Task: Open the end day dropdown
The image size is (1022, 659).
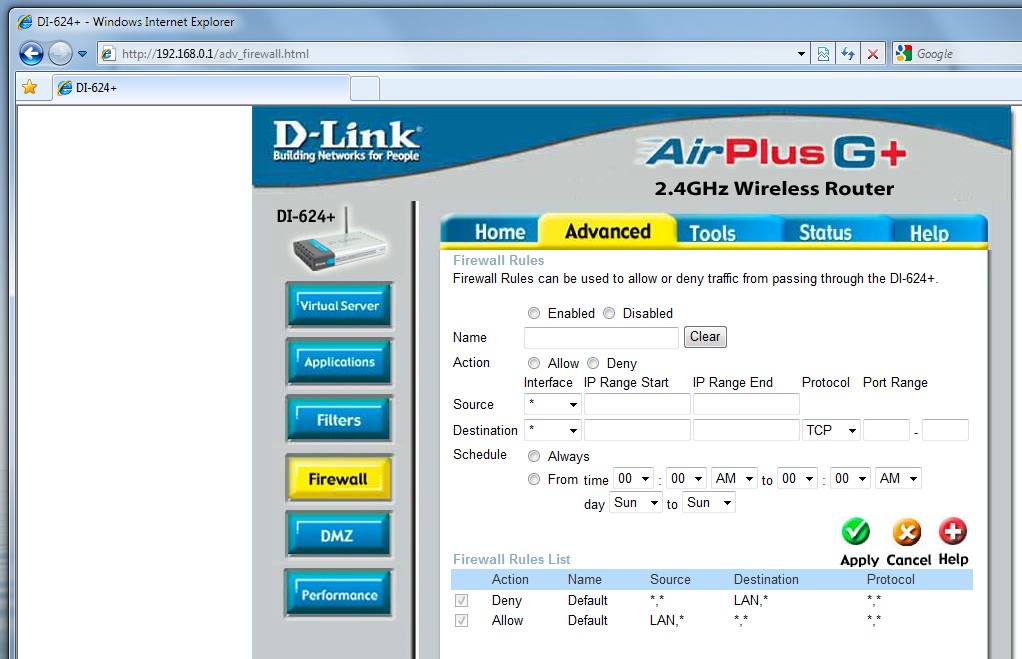Action: point(708,503)
